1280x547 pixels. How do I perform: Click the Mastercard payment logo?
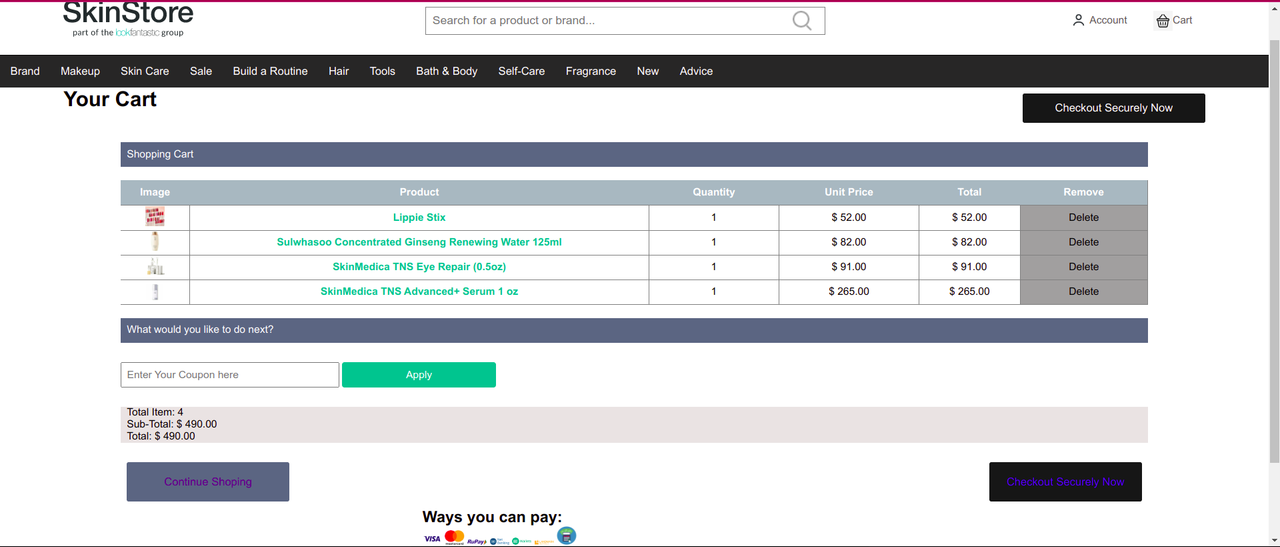pyautogui.click(x=454, y=538)
